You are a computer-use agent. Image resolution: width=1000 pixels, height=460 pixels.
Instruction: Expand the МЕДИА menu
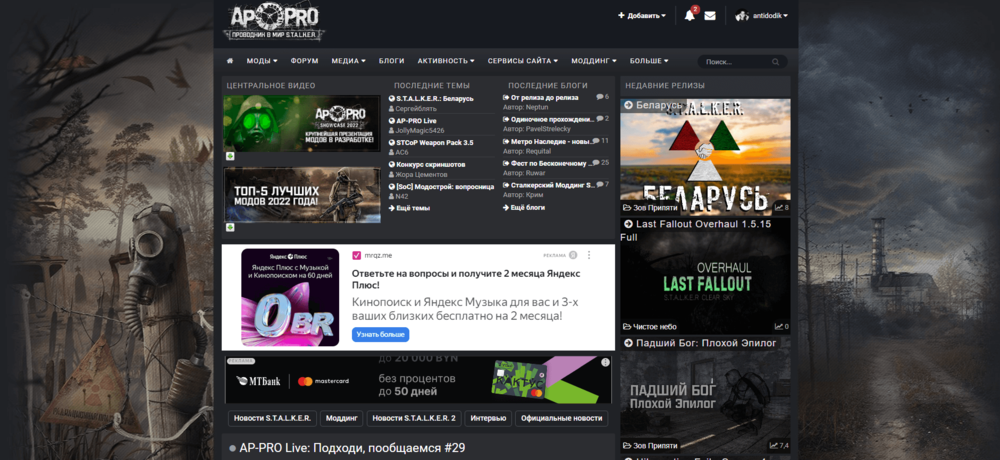coord(348,61)
